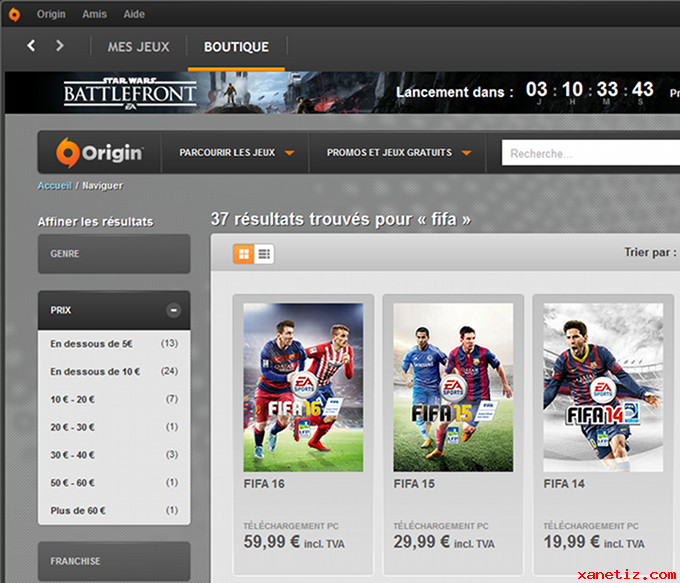The height and width of the screenshot is (583, 680).
Task: Click the Naviguer breadcrumb text
Action: pyautogui.click(x=102, y=186)
